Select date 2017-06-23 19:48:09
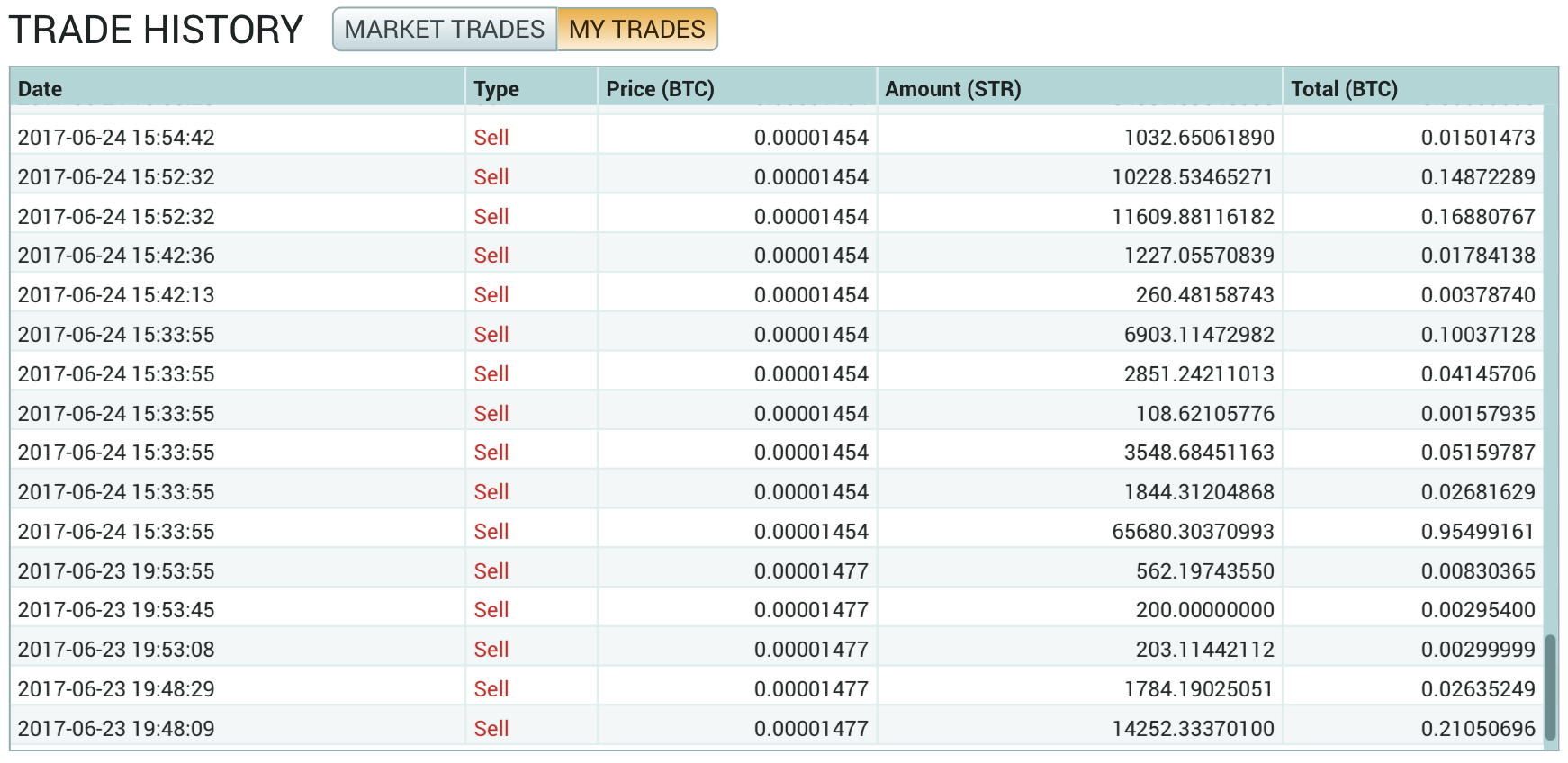 (116, 729)
